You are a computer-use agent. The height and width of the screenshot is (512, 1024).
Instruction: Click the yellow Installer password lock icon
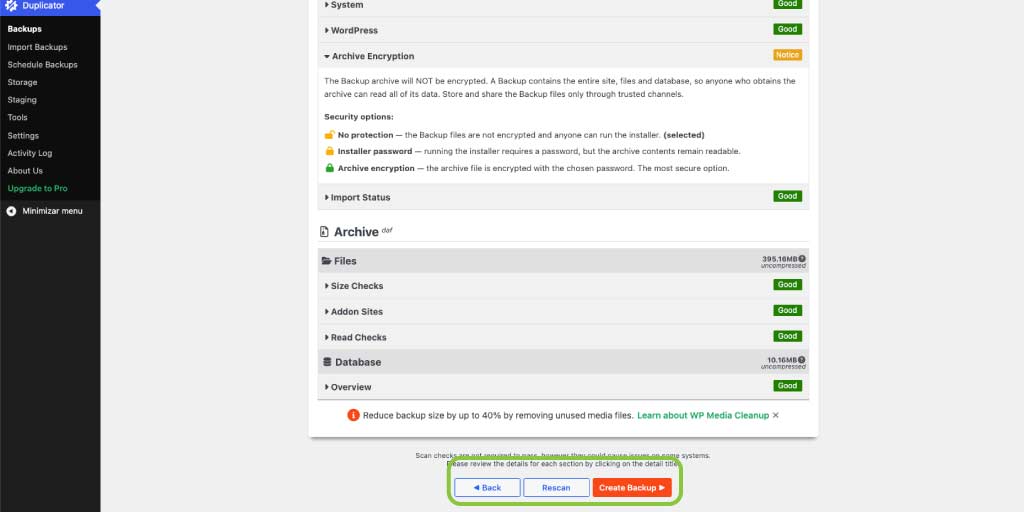click(330, 151)
